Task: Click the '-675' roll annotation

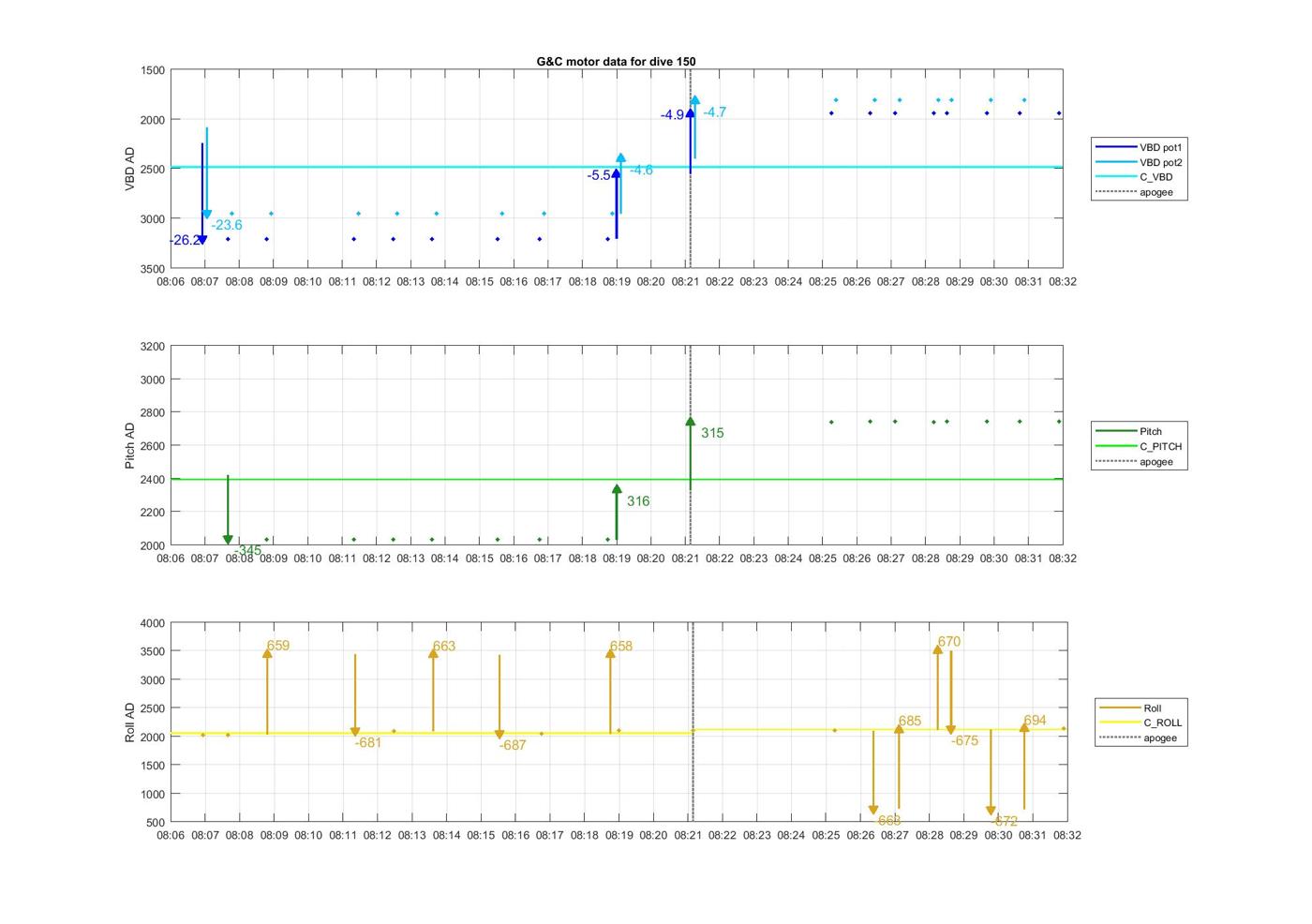Action: (965, 741)
